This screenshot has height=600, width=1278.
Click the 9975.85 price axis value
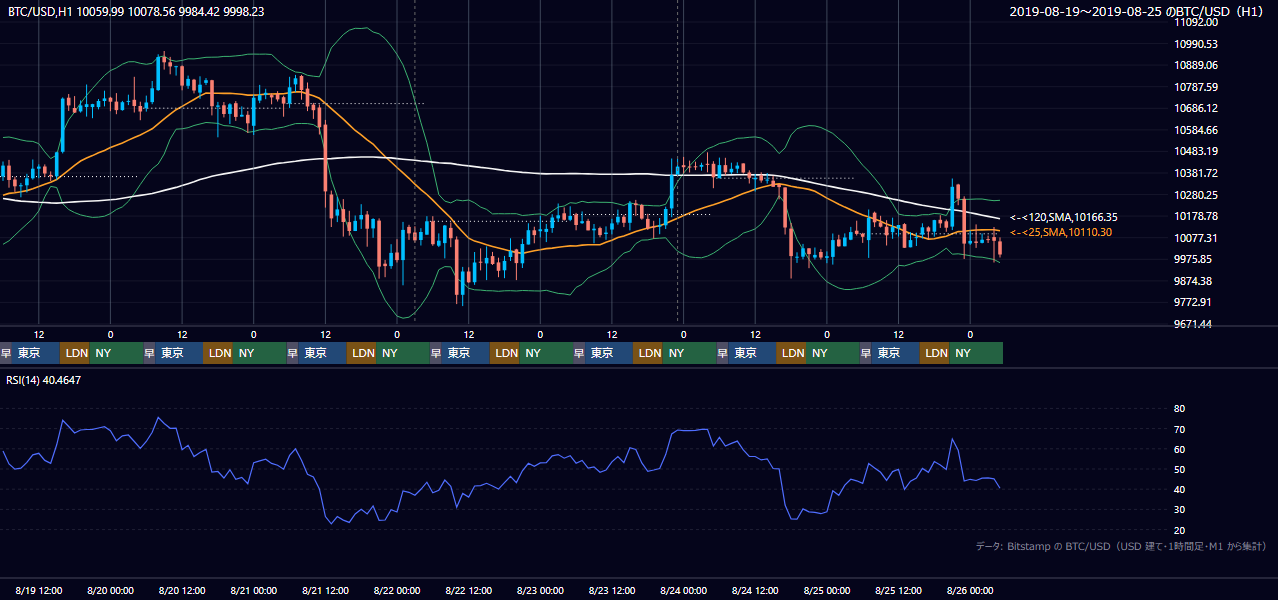click(x=1194, y=259)
